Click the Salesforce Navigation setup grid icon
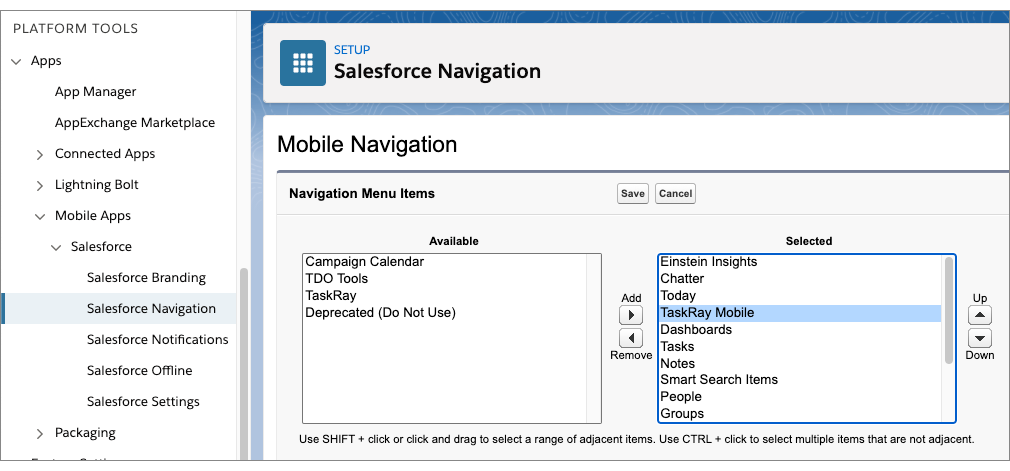 (x=302, y=62)
